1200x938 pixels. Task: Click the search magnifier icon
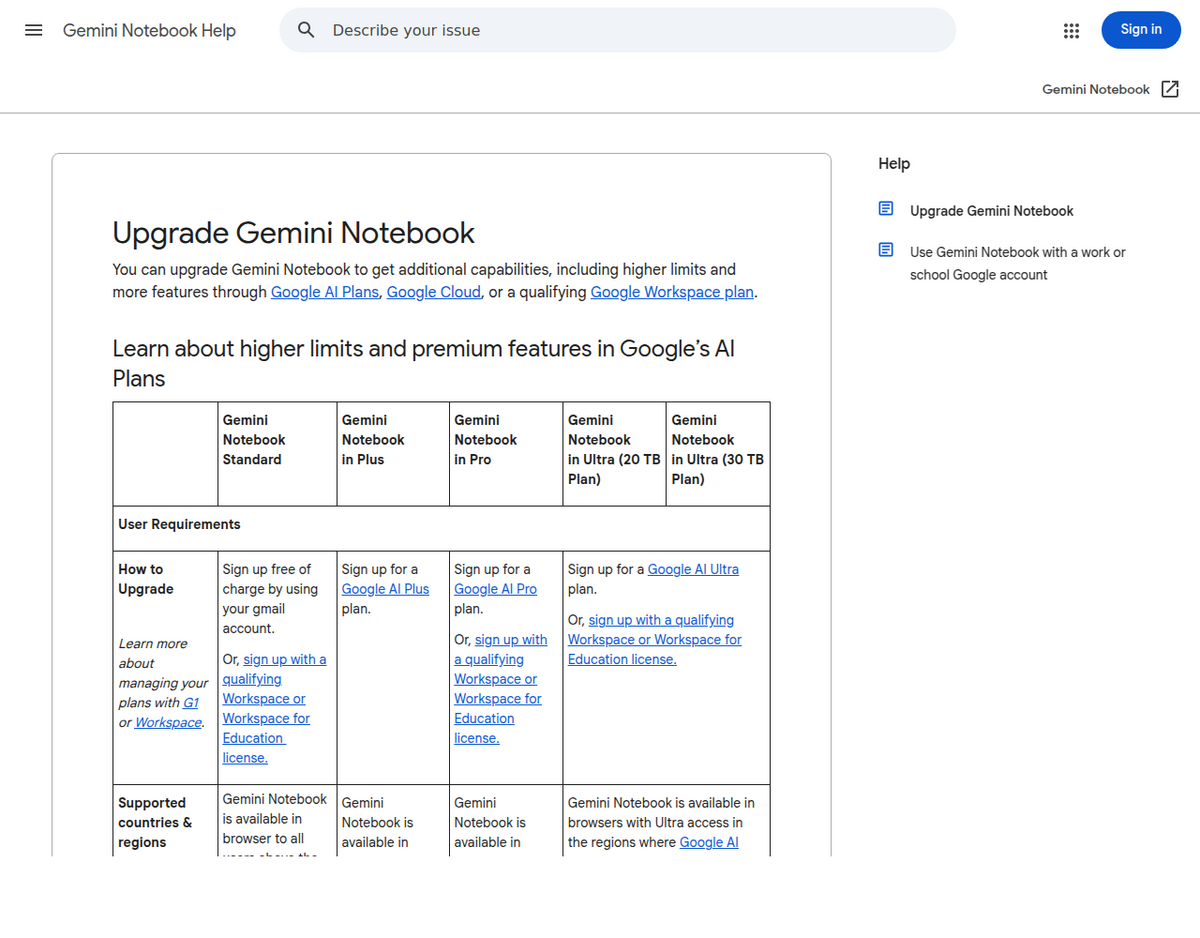coord(307,30)
